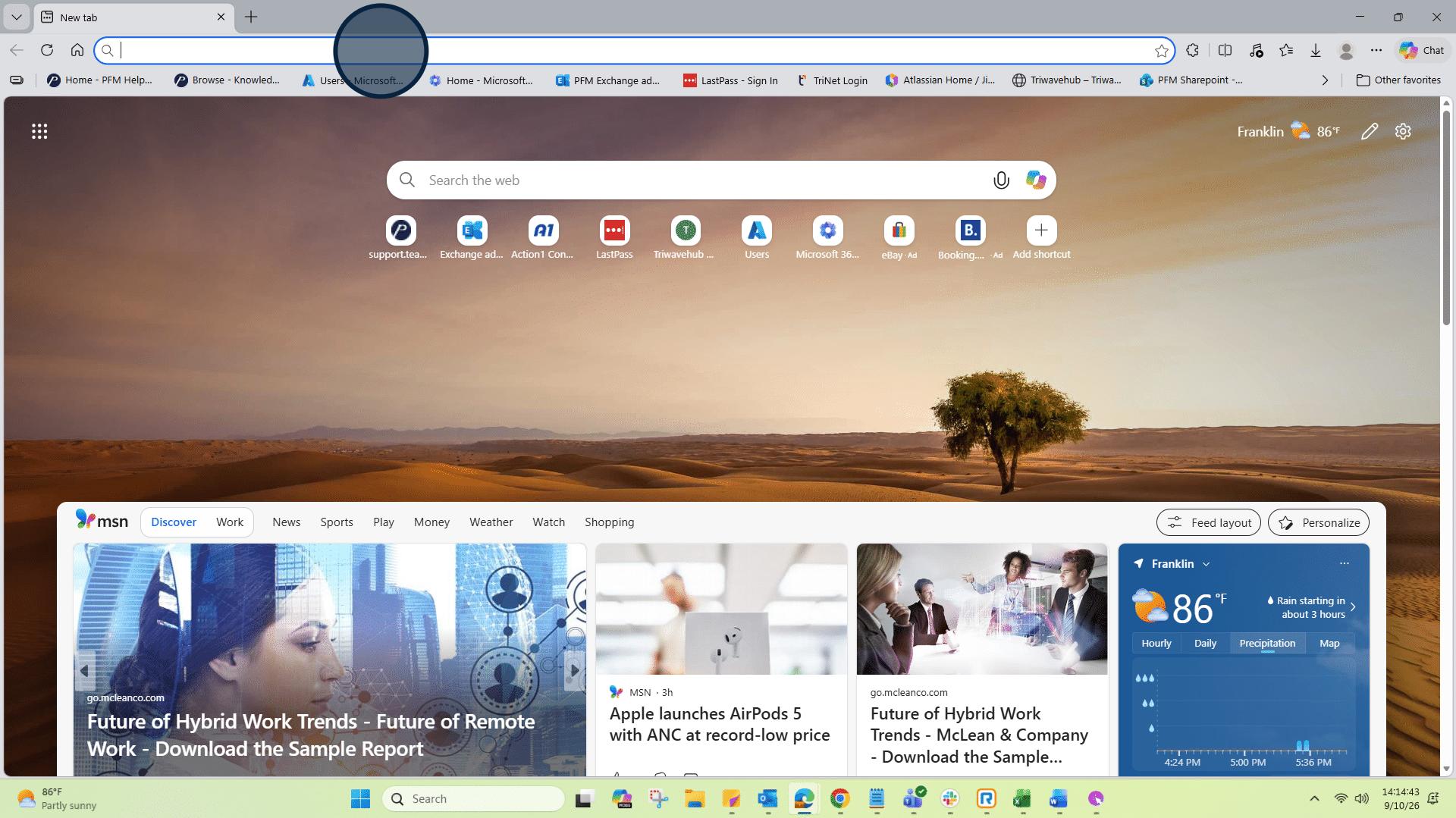Switch feed to the Work tab
This screenshot has width=1456, height=818.
click(x=230, y=522)
